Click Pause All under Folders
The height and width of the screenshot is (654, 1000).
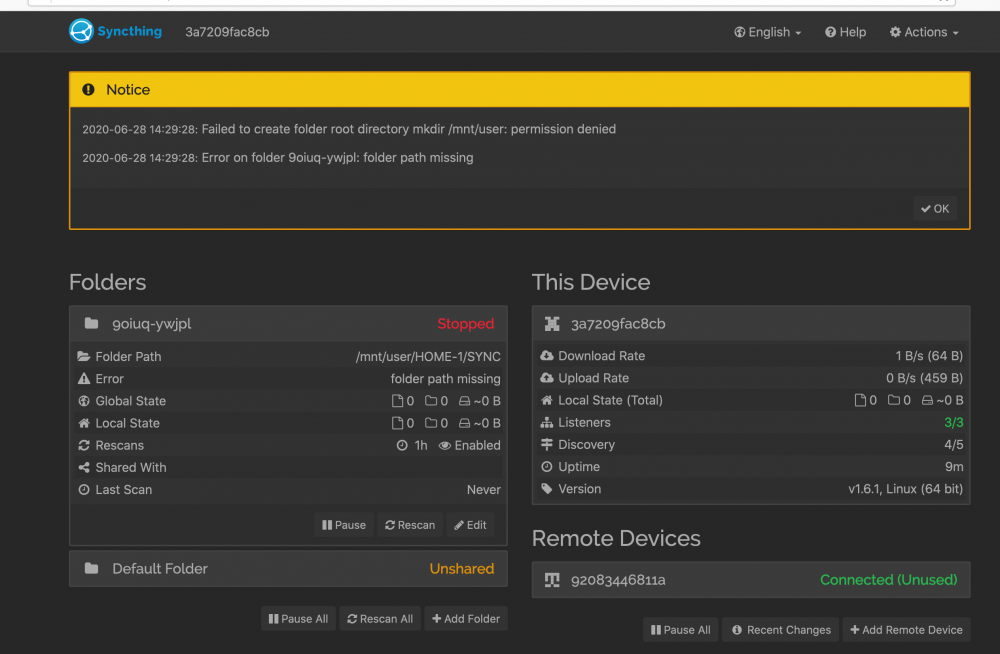tap(298, 619)
